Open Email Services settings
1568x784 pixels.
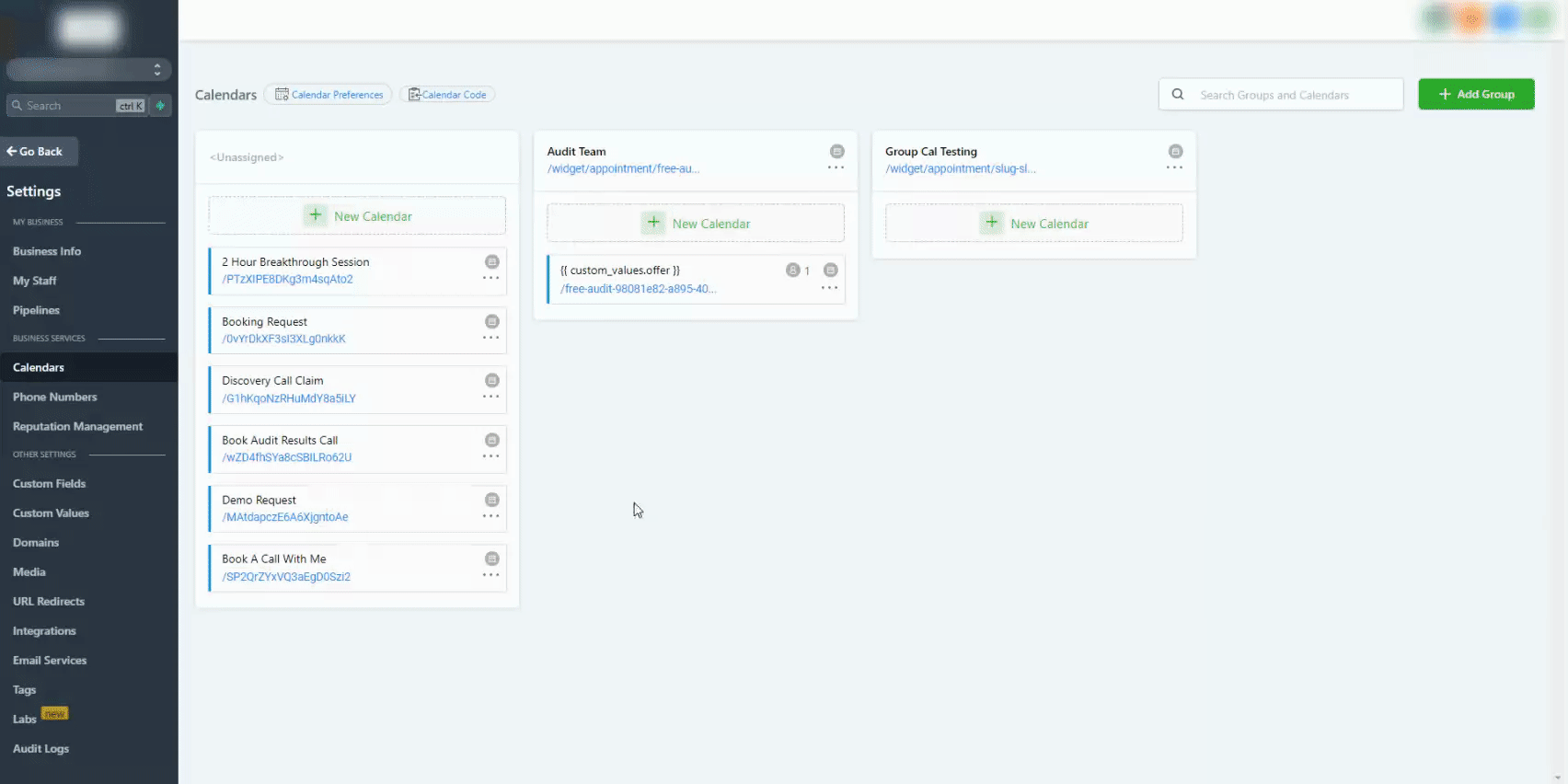(x=50, y=660)
